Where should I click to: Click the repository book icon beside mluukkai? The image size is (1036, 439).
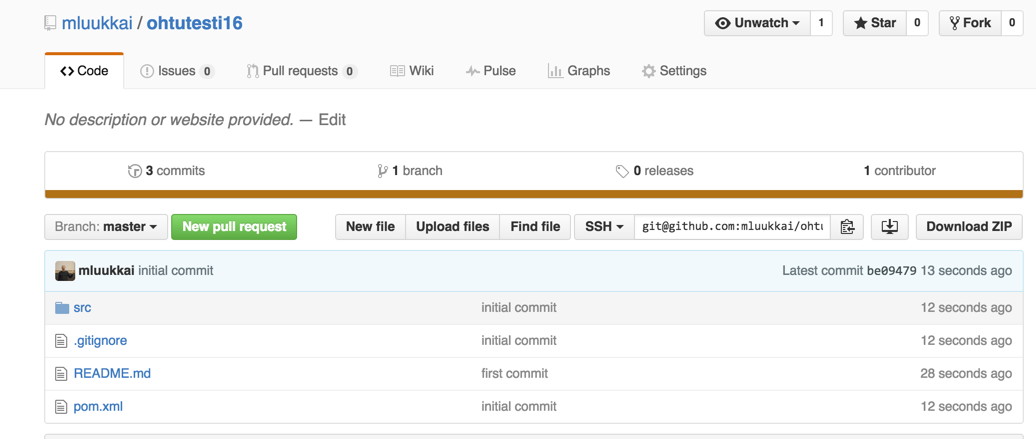click(x=50, y=23)
